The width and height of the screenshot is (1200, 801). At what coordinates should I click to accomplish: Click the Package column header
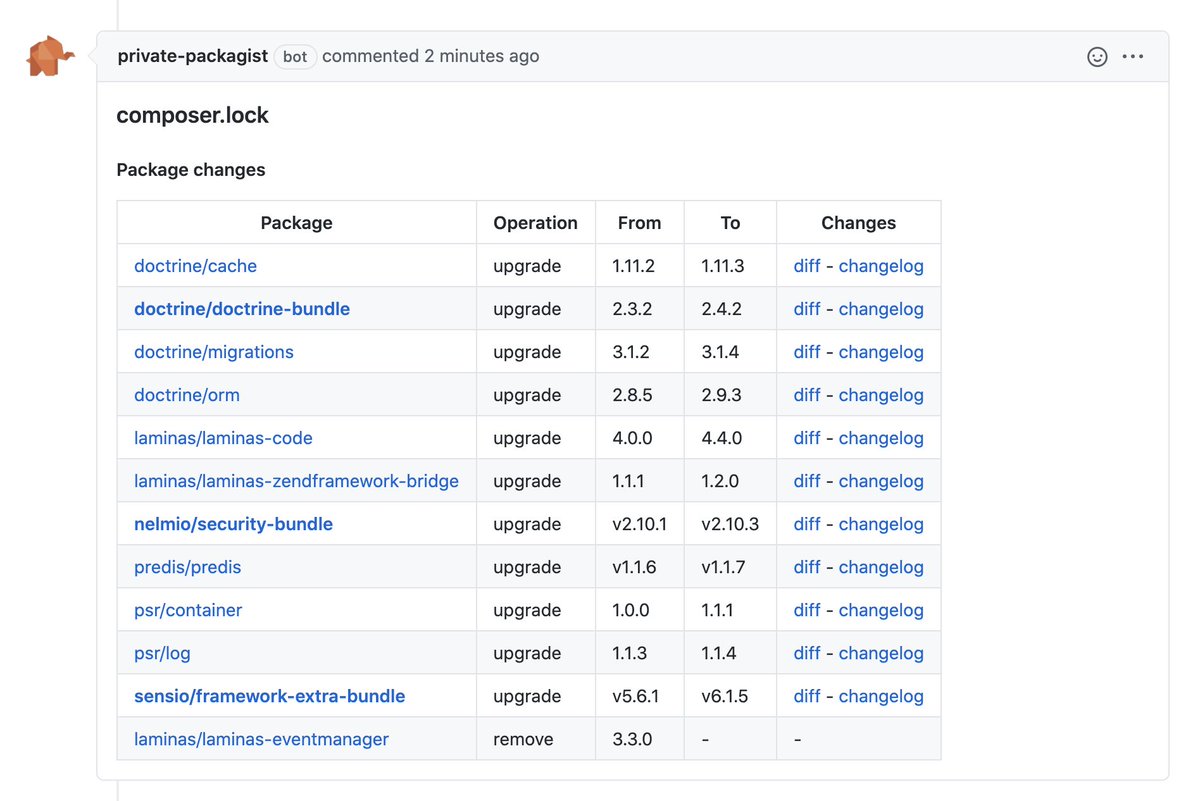coord(297,223)
